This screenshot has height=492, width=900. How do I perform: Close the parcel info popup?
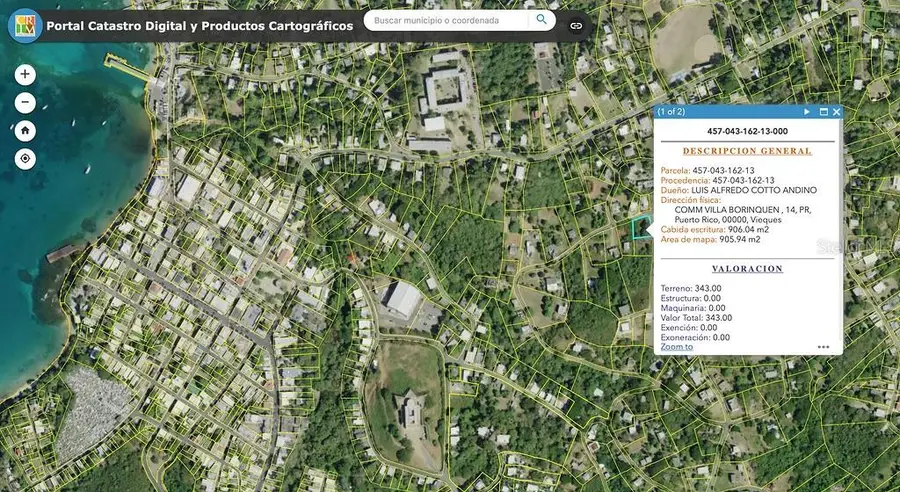(x=836, y=112)
